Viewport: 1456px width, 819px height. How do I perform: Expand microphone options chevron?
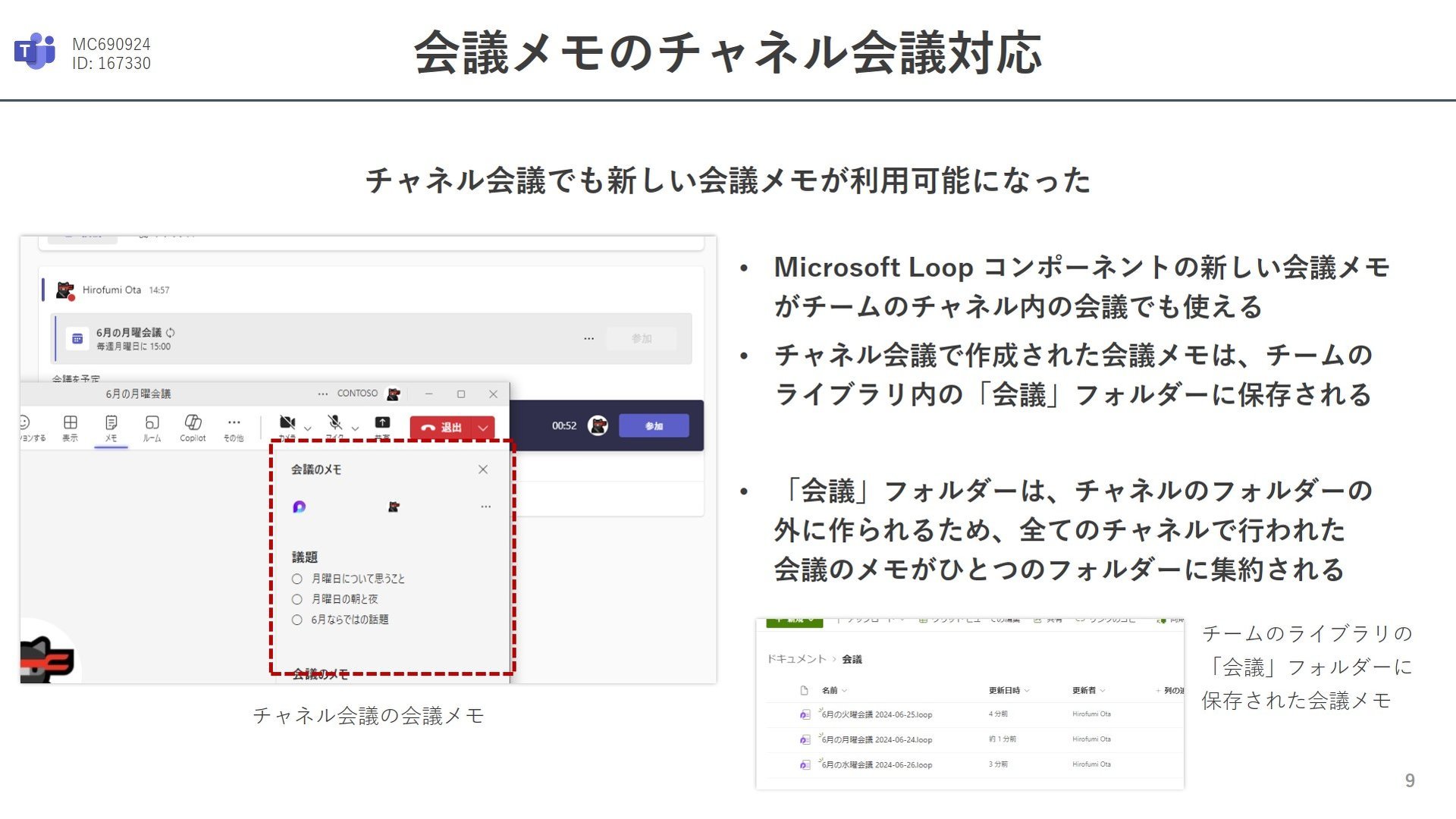355,428
